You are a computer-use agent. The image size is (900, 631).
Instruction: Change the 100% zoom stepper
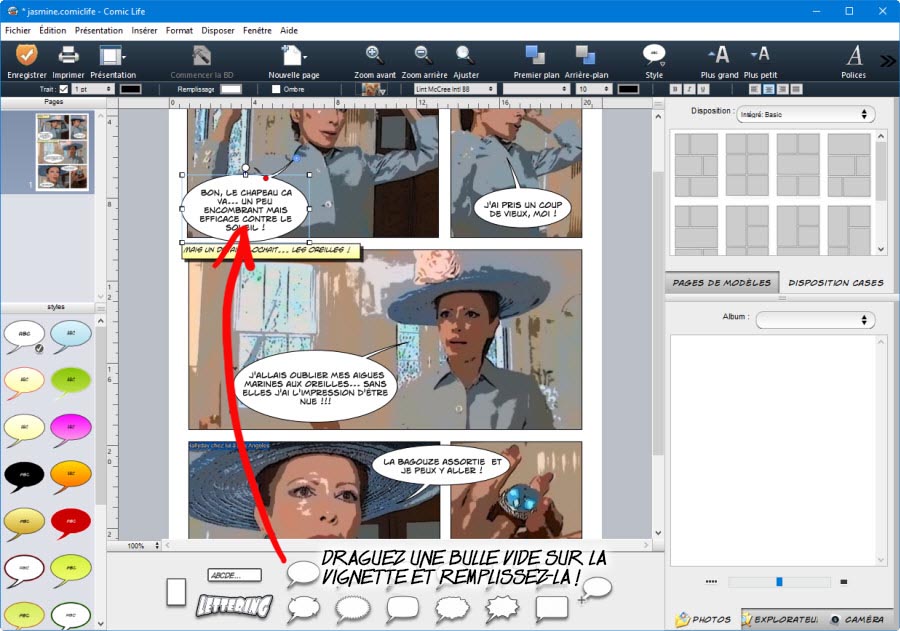[x=157, y=545]
